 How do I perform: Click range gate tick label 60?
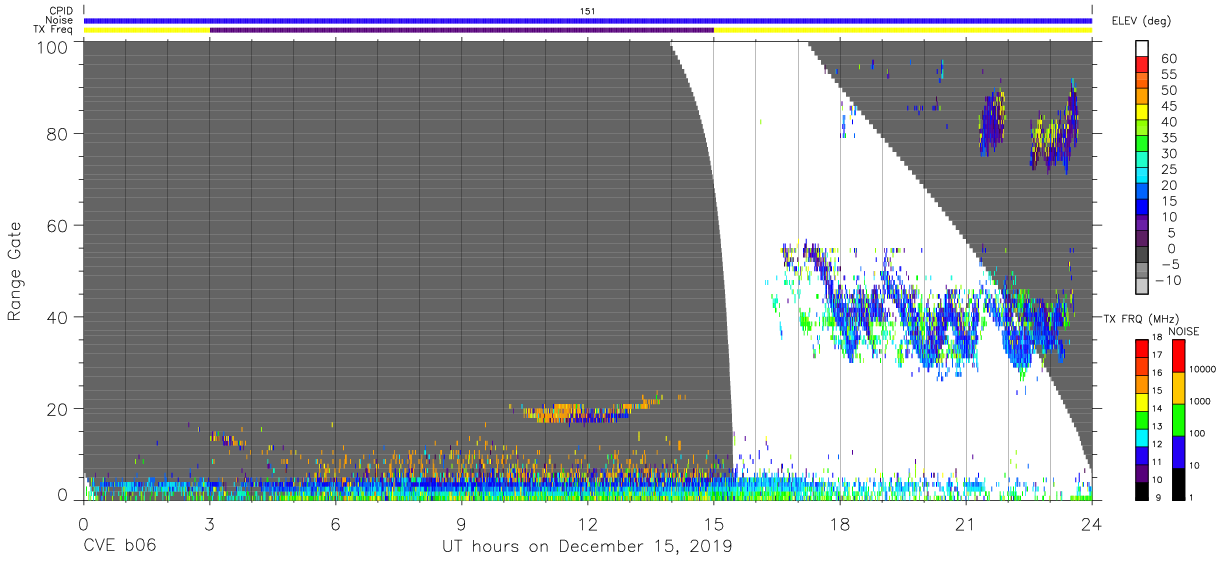coord(59,226)
